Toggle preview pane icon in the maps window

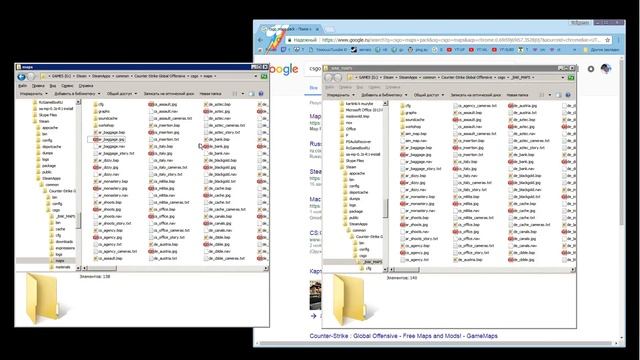coord(251,94)
